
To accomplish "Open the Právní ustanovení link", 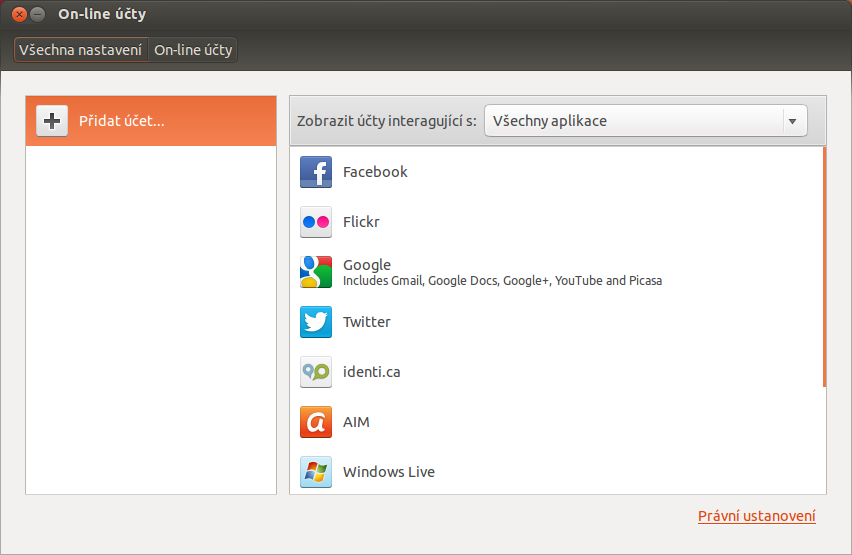I will click(x=756, y=516).
